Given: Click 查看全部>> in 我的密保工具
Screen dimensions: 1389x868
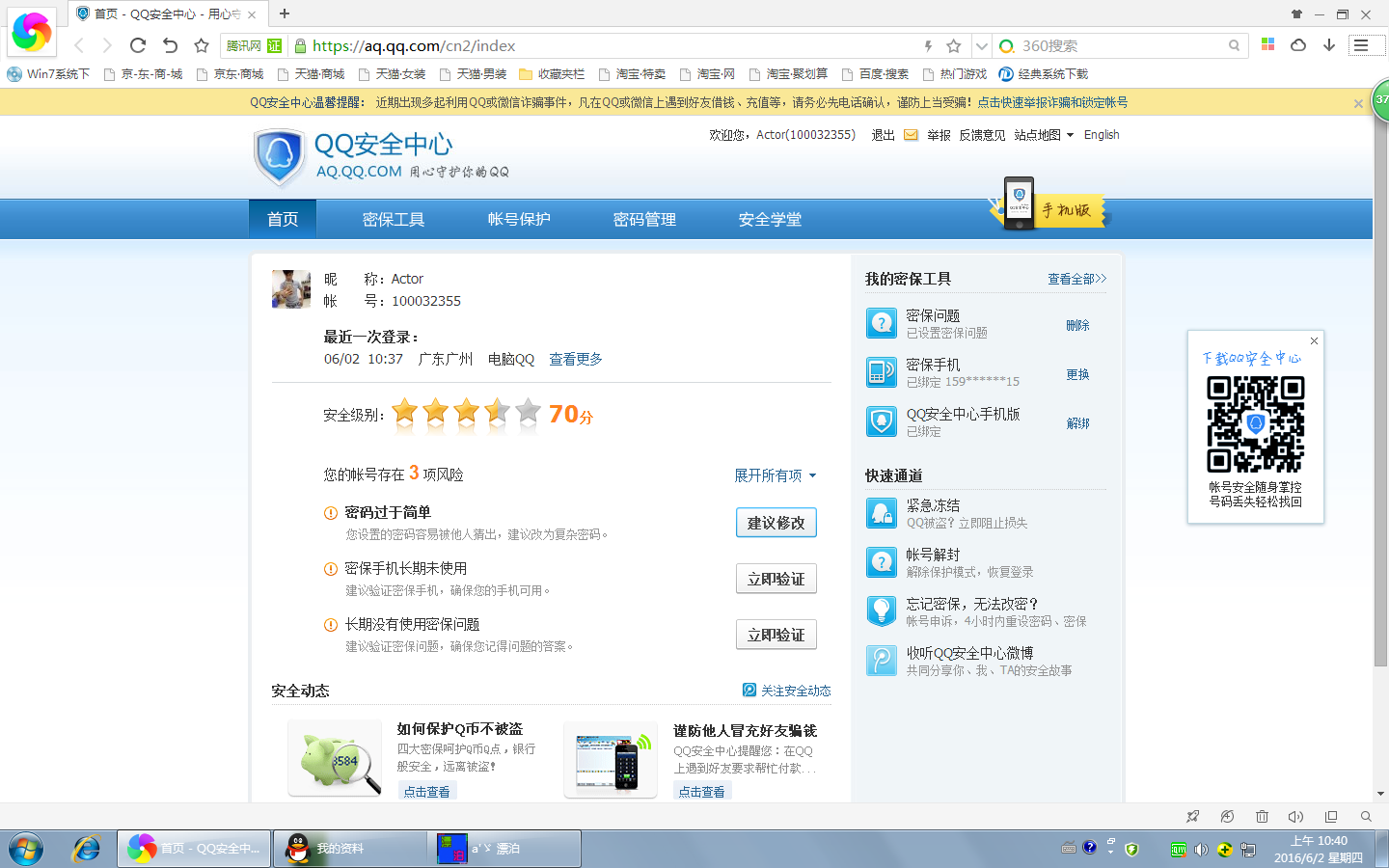Looking at the screenshot, I should pyautogui.click(x=1077, y=279).
